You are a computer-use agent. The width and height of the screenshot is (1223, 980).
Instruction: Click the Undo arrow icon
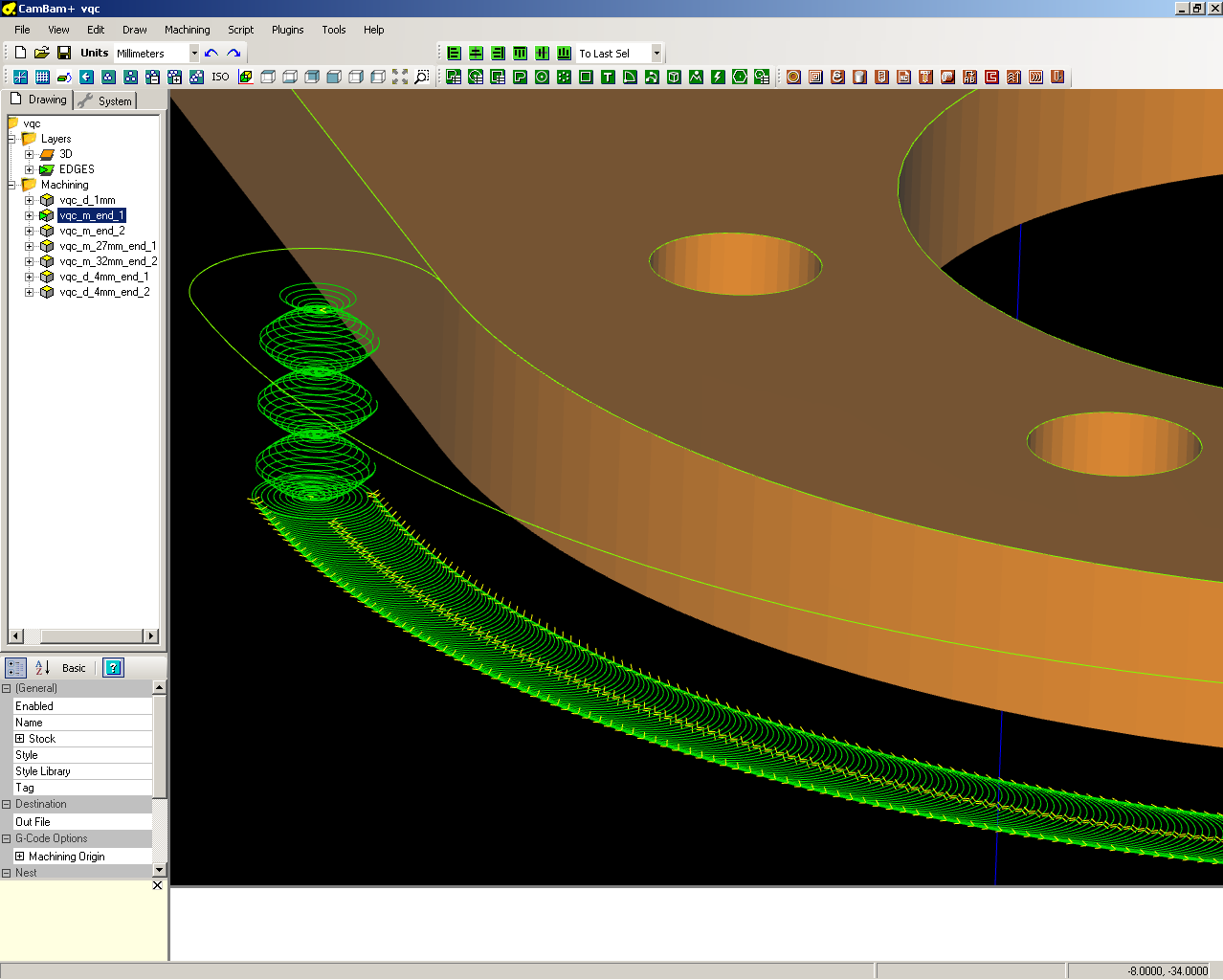pos(211,54)
